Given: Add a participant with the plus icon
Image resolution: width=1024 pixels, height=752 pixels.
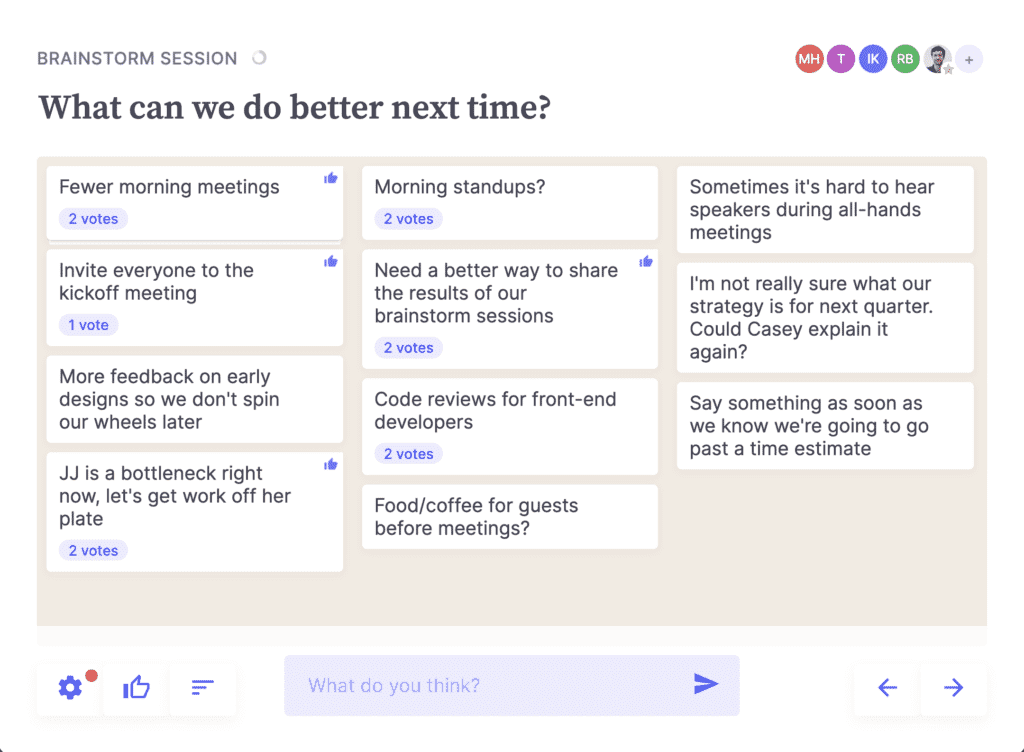Looking at the screenshot, I should pos(969,59).
